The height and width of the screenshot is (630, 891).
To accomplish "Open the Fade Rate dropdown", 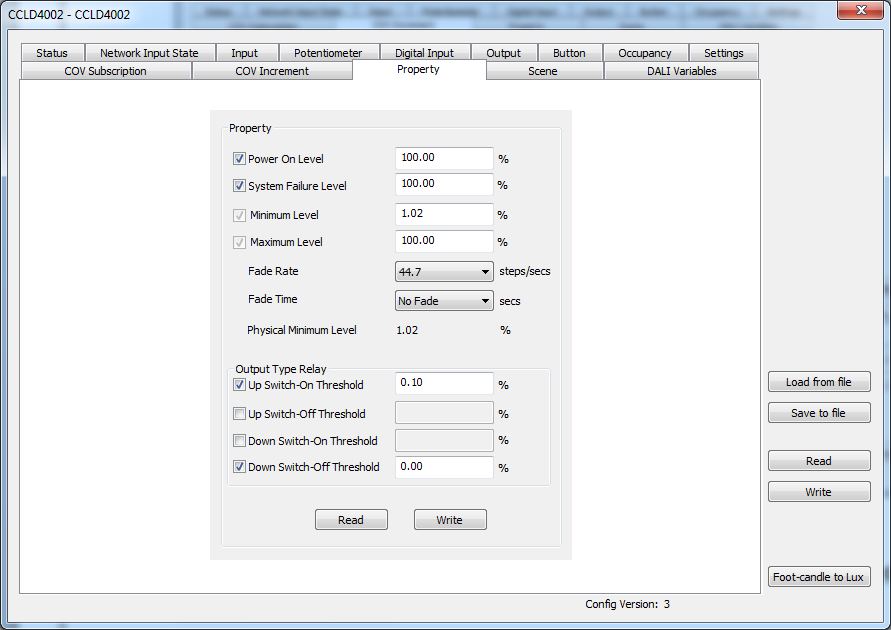I will point(444,272).
